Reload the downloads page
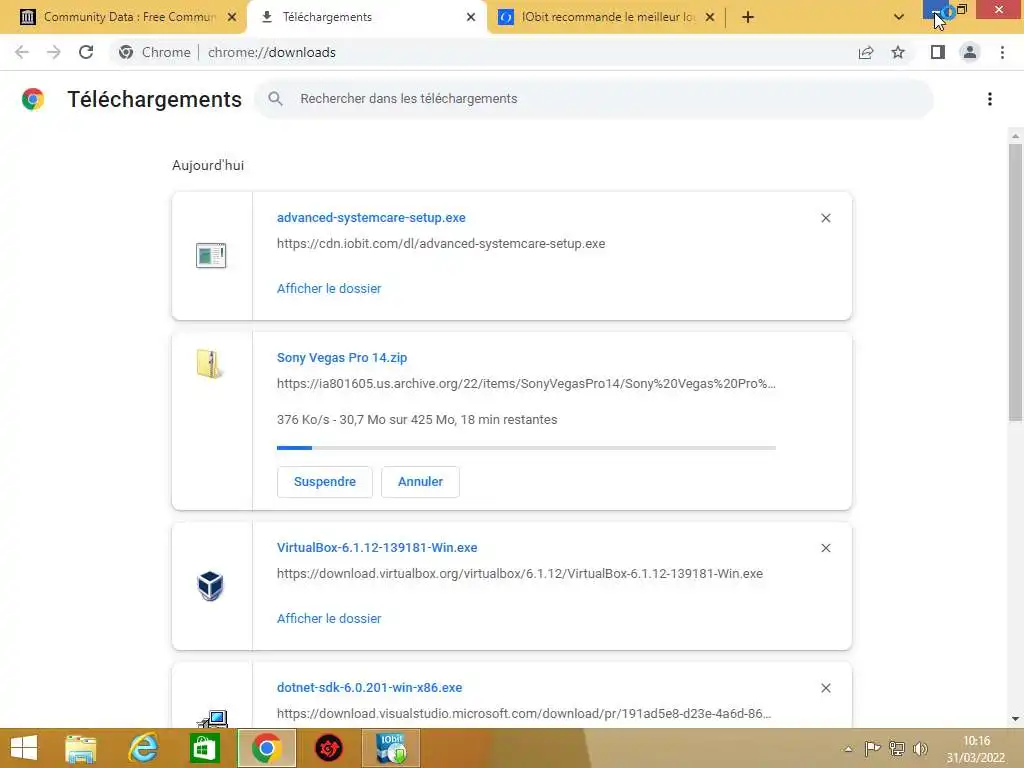The image size is (1024, 768). (x=86, y=52)
